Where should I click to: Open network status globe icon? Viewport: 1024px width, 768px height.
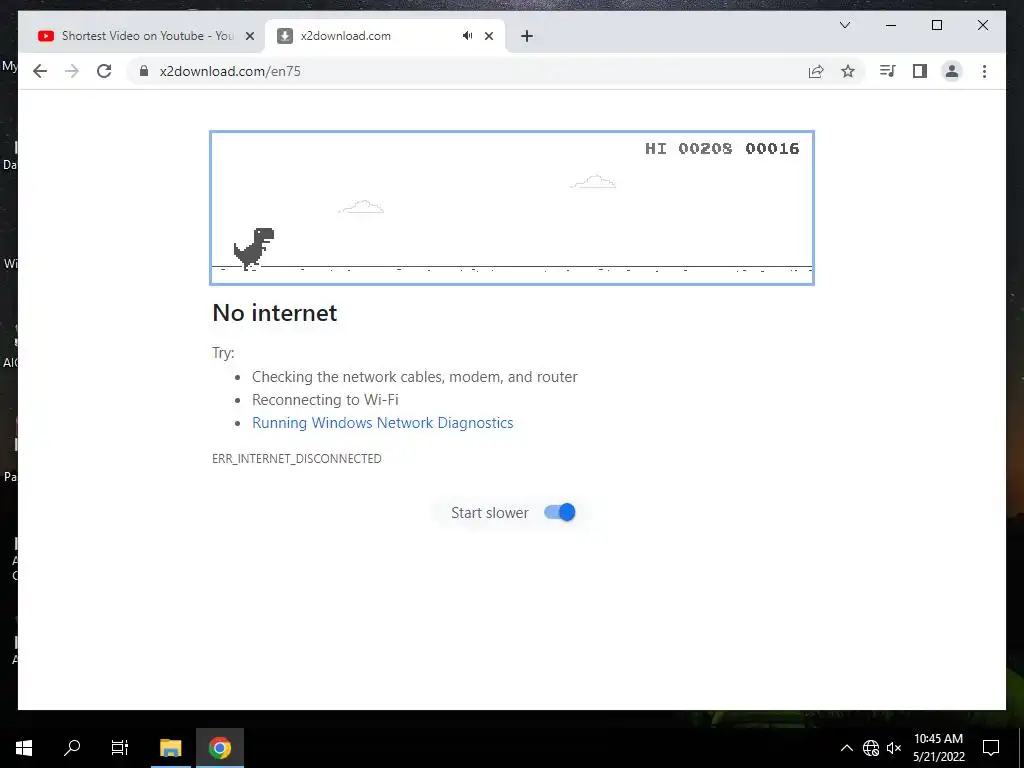click(871, 748)
